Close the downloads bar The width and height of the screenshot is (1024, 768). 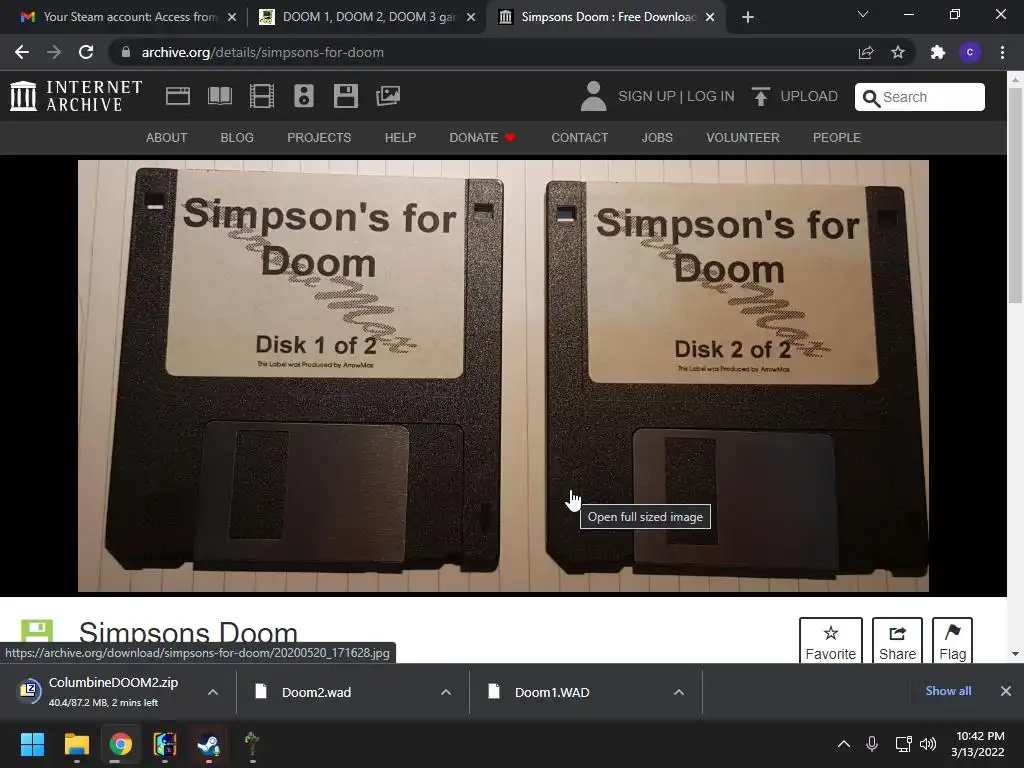(1006, 691)
